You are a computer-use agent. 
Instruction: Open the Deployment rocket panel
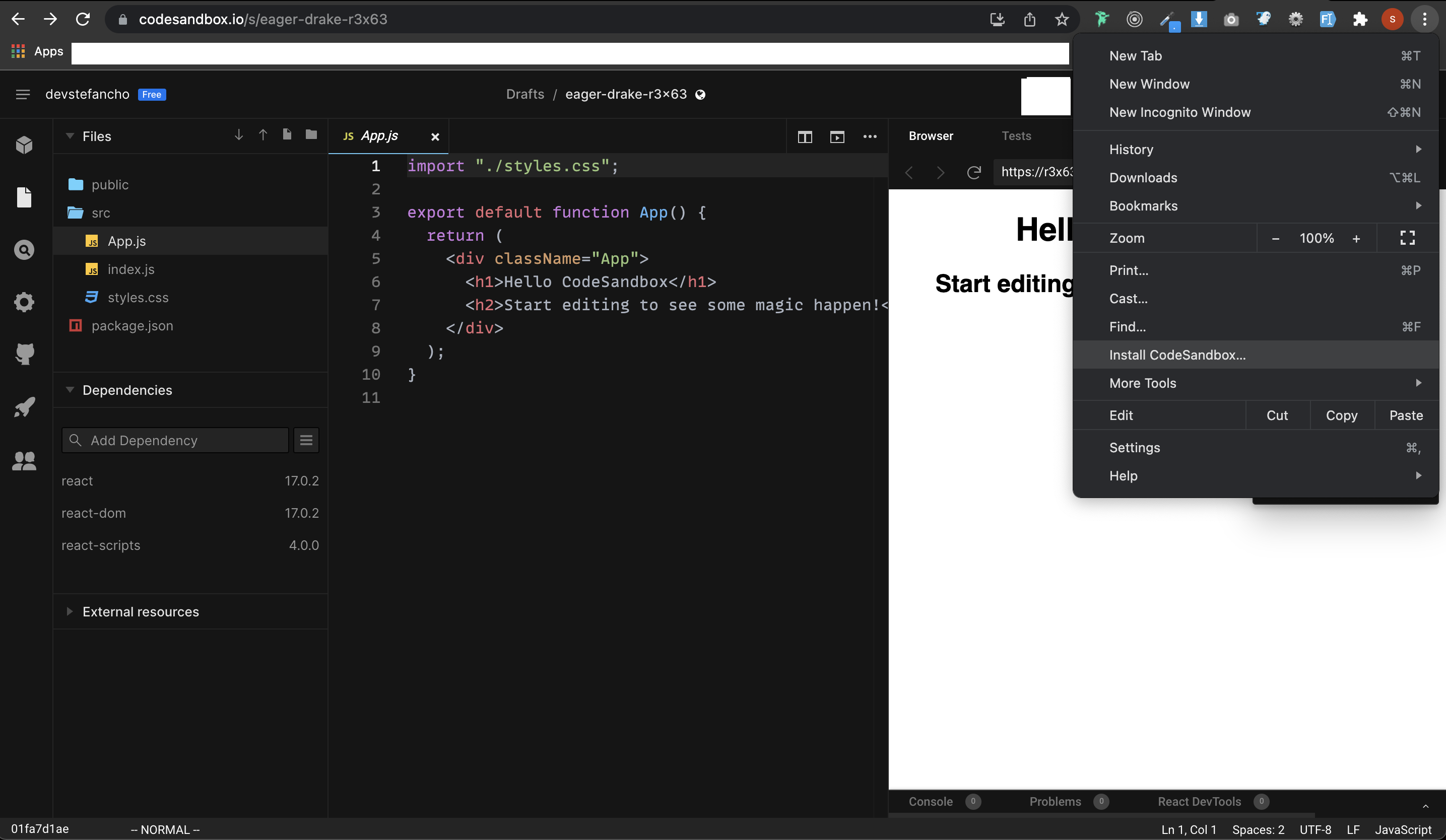click(24, 406)
